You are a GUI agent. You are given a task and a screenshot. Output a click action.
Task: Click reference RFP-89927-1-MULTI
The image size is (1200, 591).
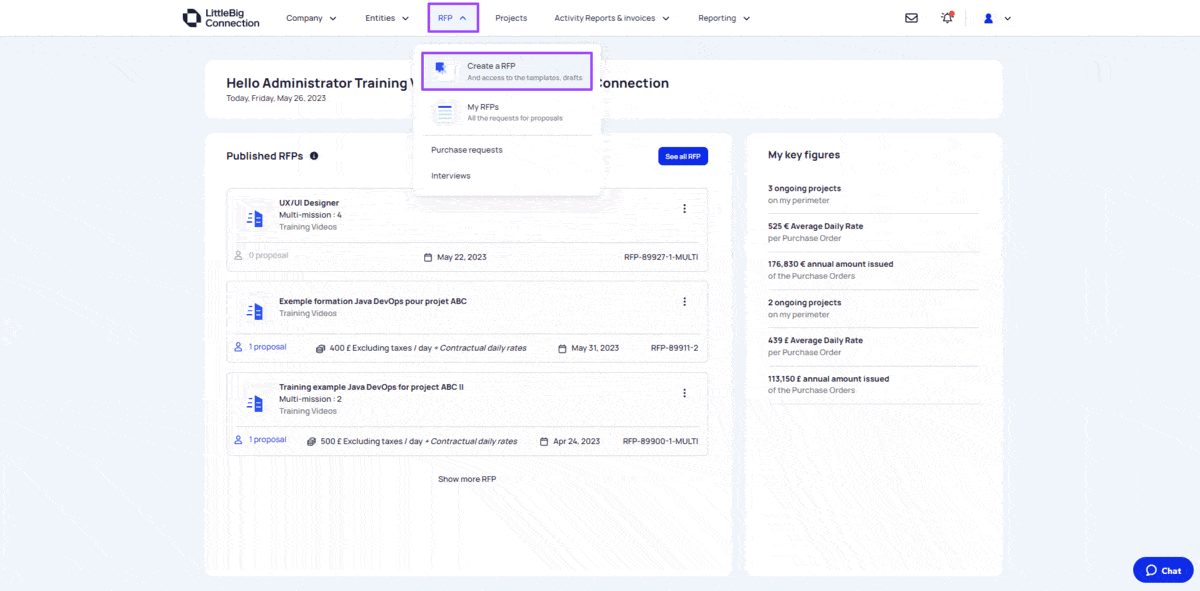pyautogui.click(x=661, y=257)
